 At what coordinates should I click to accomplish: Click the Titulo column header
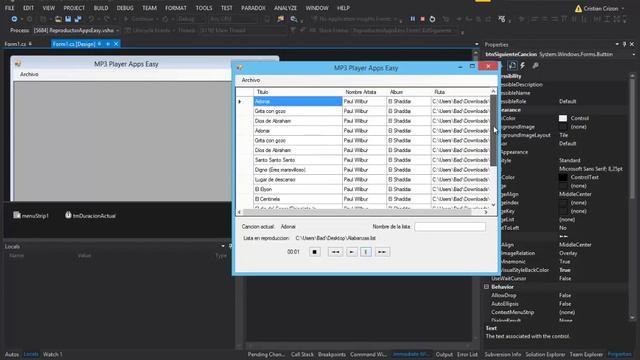pyautogui.click(x=298, y=92)
